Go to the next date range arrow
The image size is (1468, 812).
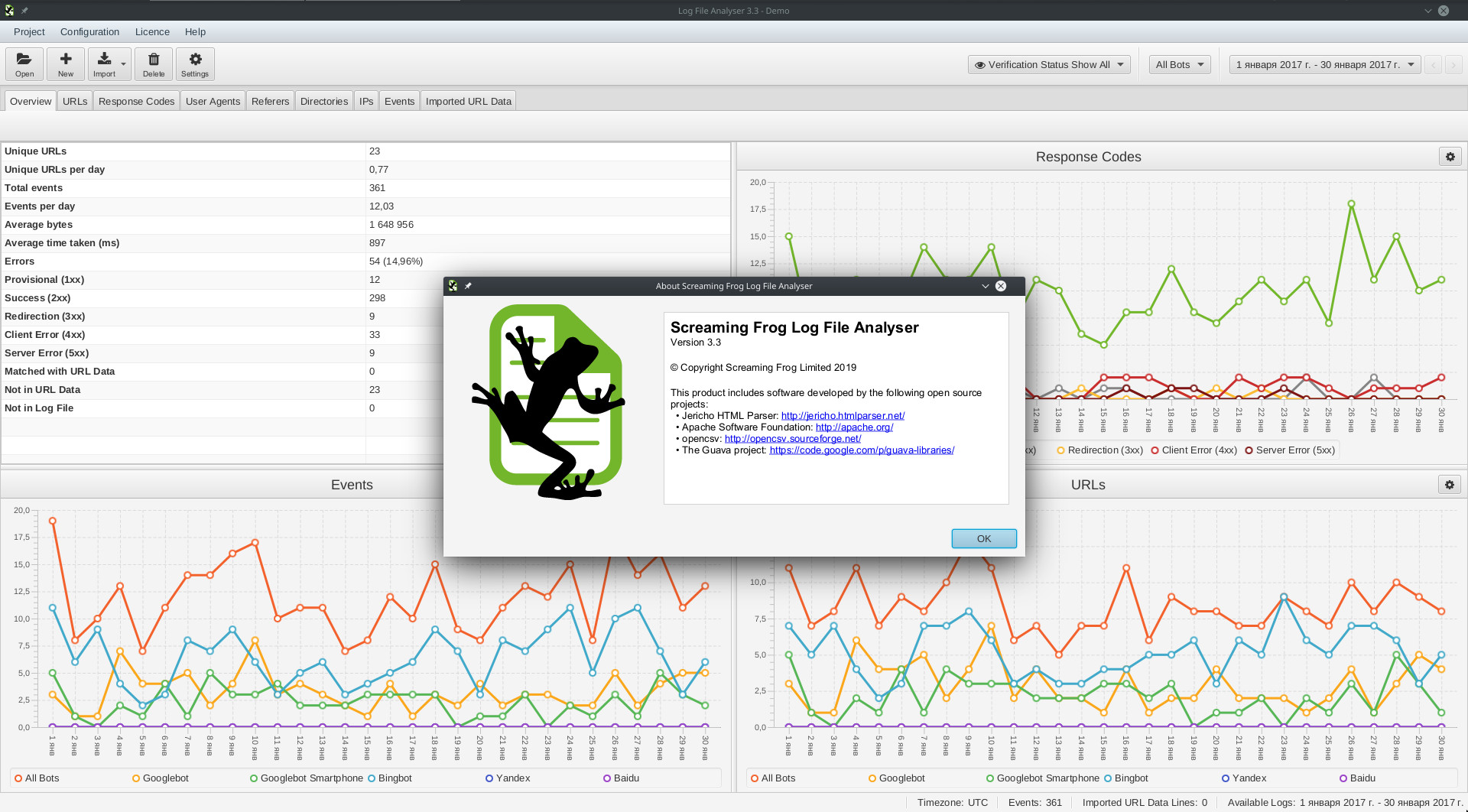pyautogui.click(x=1453, y=65)
